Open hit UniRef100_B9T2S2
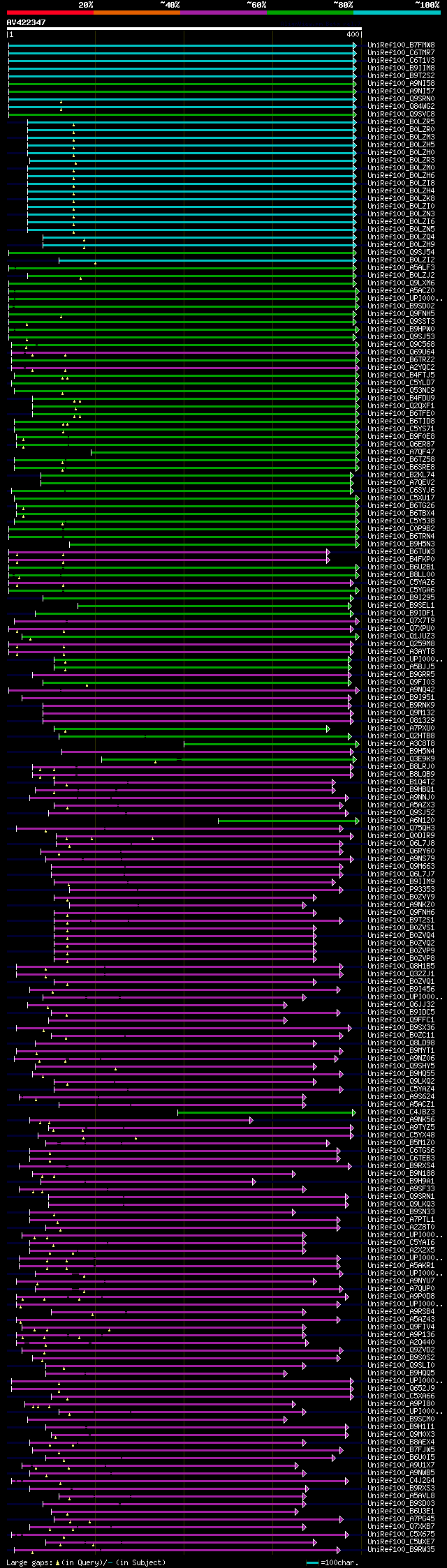Image resolution: width=447 pixels, height=1568 pixels. [x=401, y=75]
